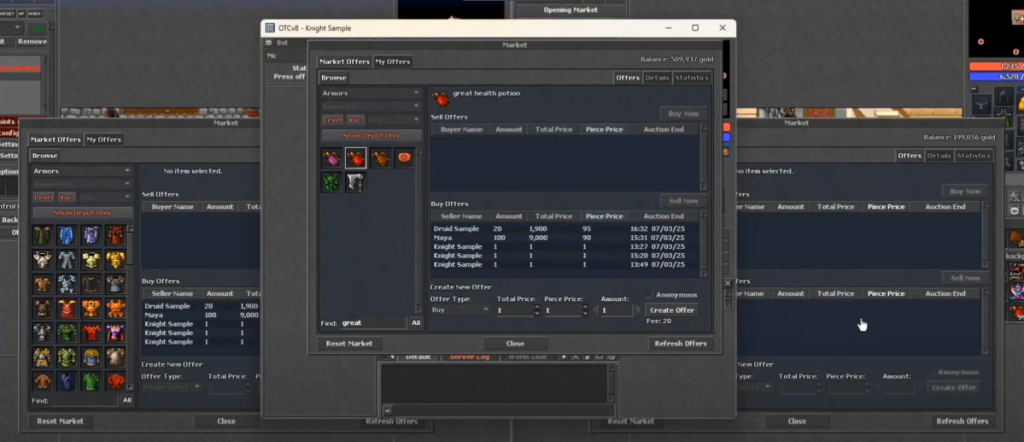Toggle the Voc. filter in left Market window

pos(67,197)
